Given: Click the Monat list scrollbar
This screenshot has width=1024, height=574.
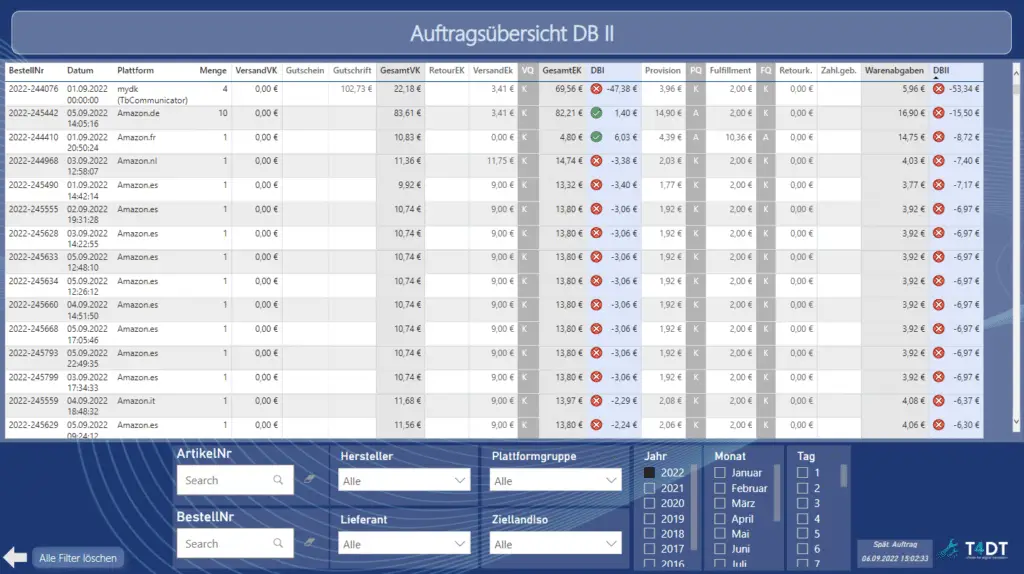Looking at the screenshot, I should 776,493.
